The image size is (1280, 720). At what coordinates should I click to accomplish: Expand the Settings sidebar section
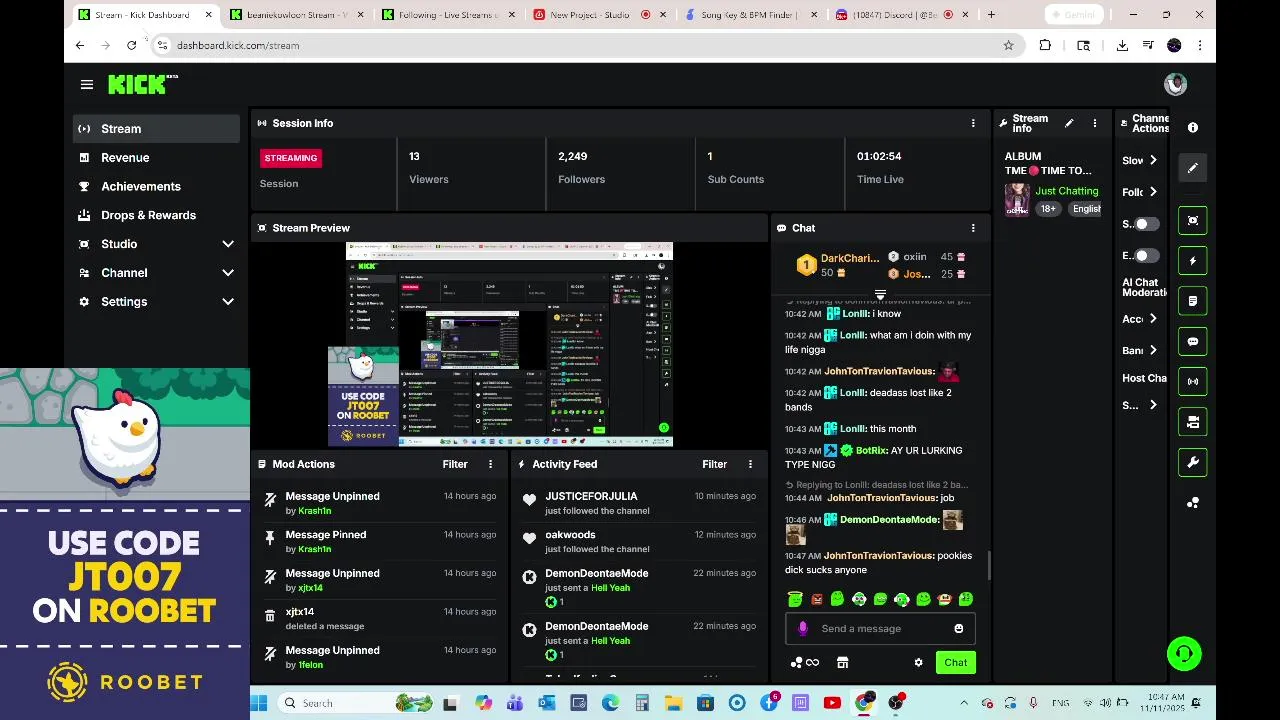(x=228, y=302)
